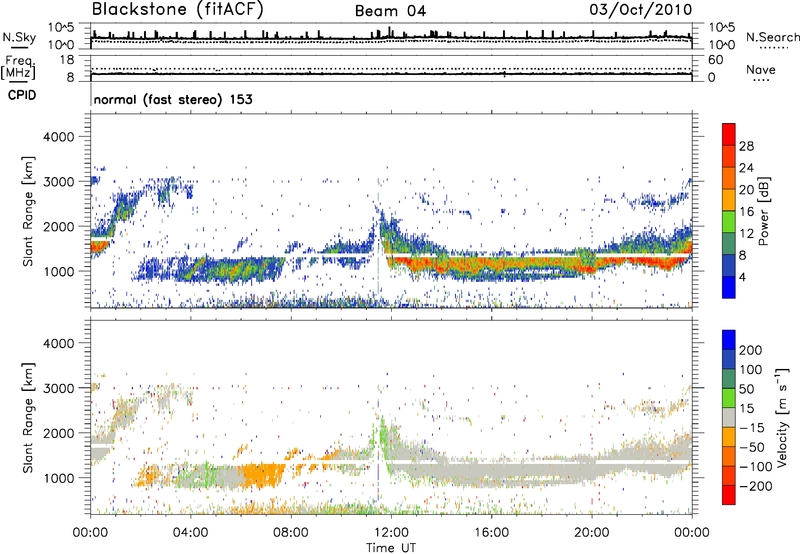Click the Time UT axis title
Screen dimensions: 800x554
391,548
